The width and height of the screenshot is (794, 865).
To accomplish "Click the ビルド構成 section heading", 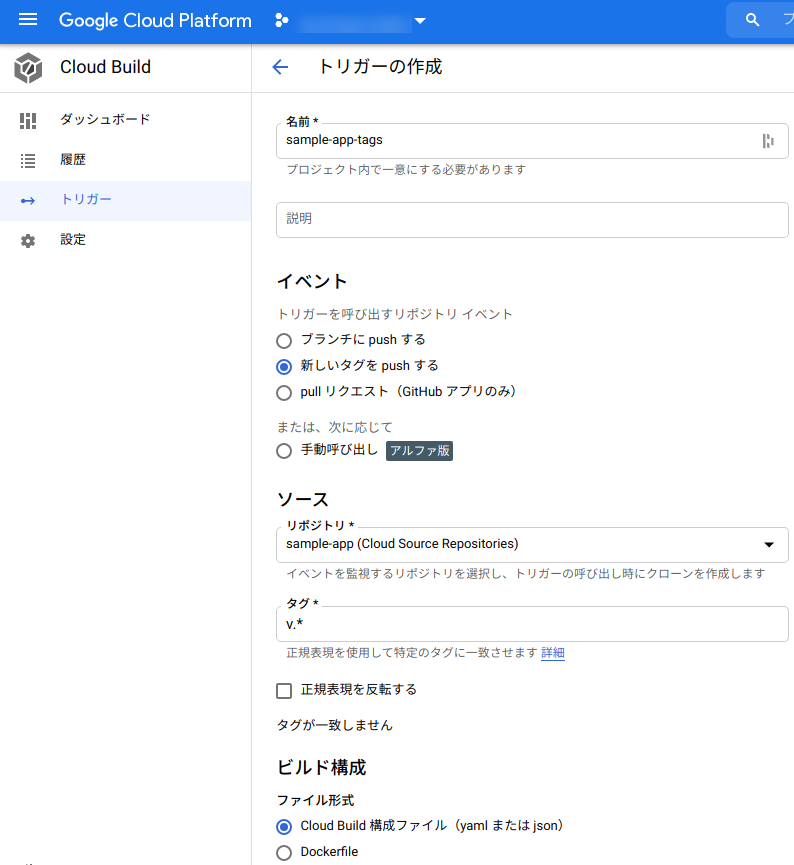I will click(322, 767).
